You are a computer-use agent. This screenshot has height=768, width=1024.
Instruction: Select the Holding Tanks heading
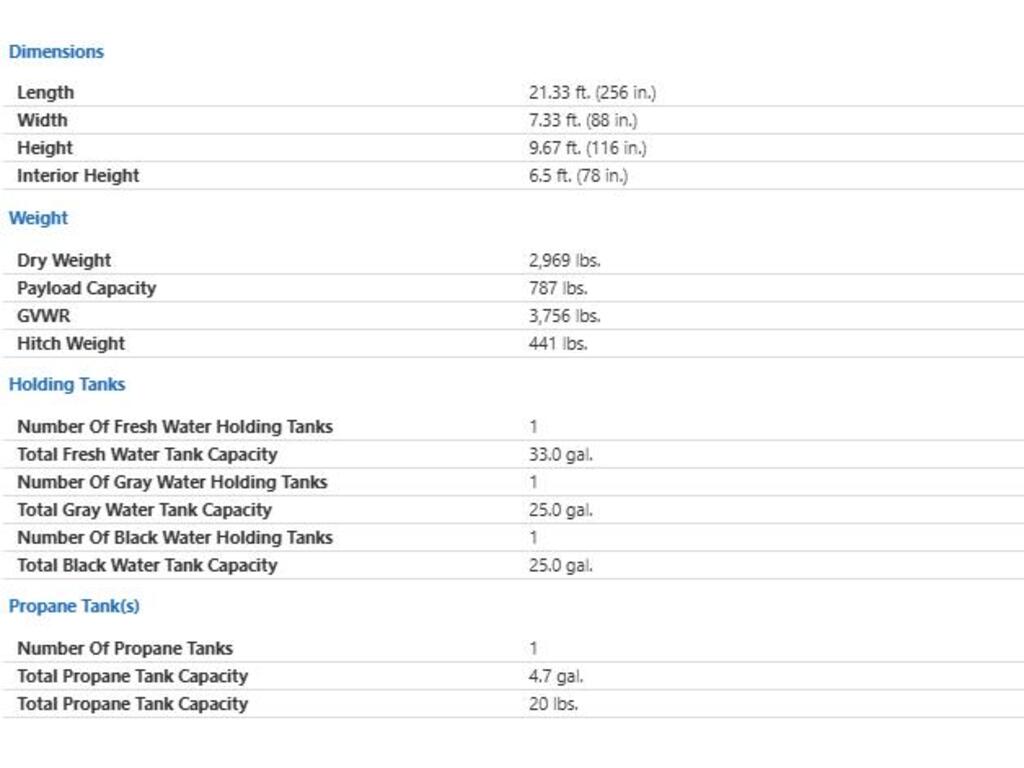click(67, 384)
